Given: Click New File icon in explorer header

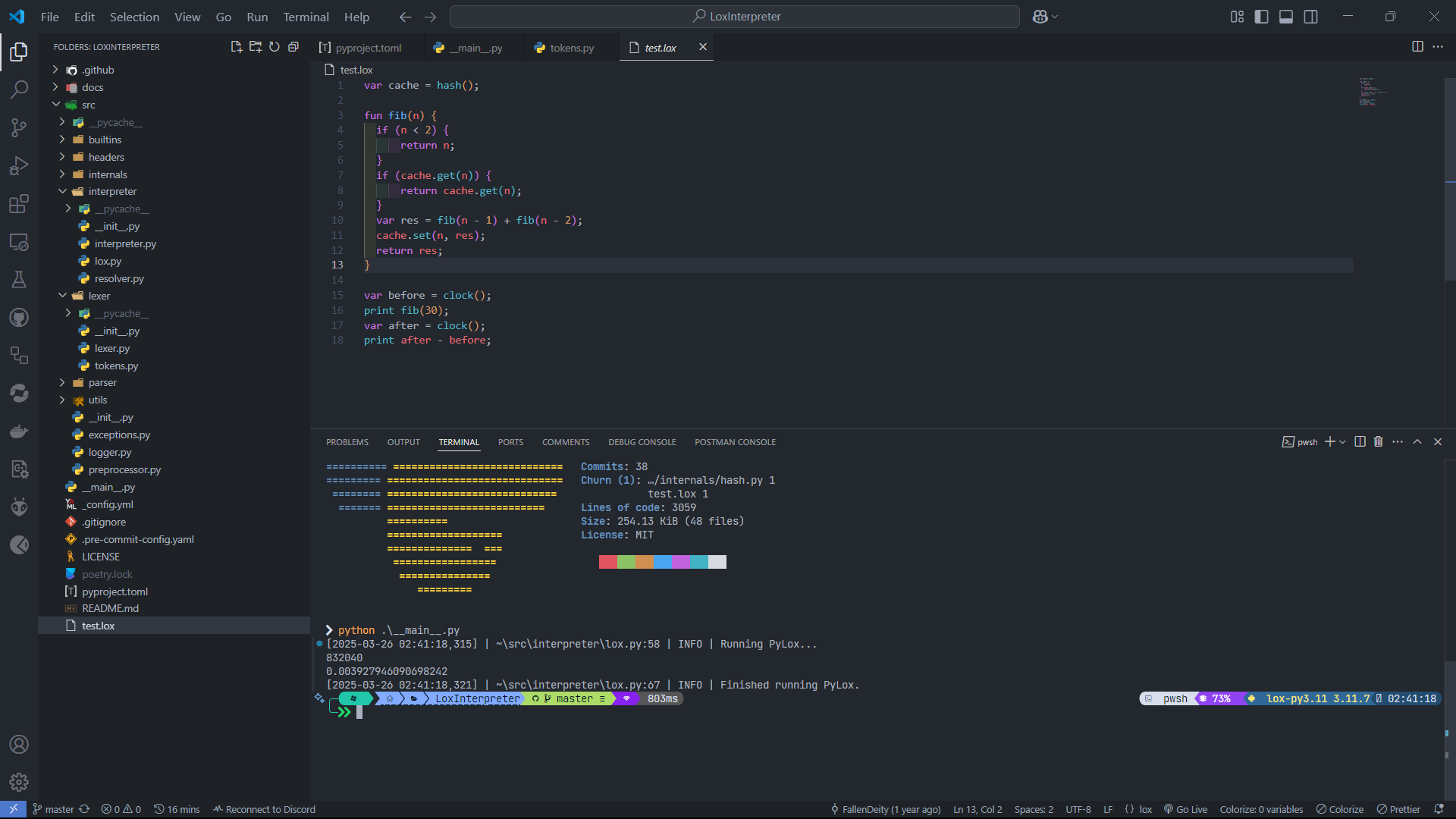Looking at the screenshot, I should 236,47.
